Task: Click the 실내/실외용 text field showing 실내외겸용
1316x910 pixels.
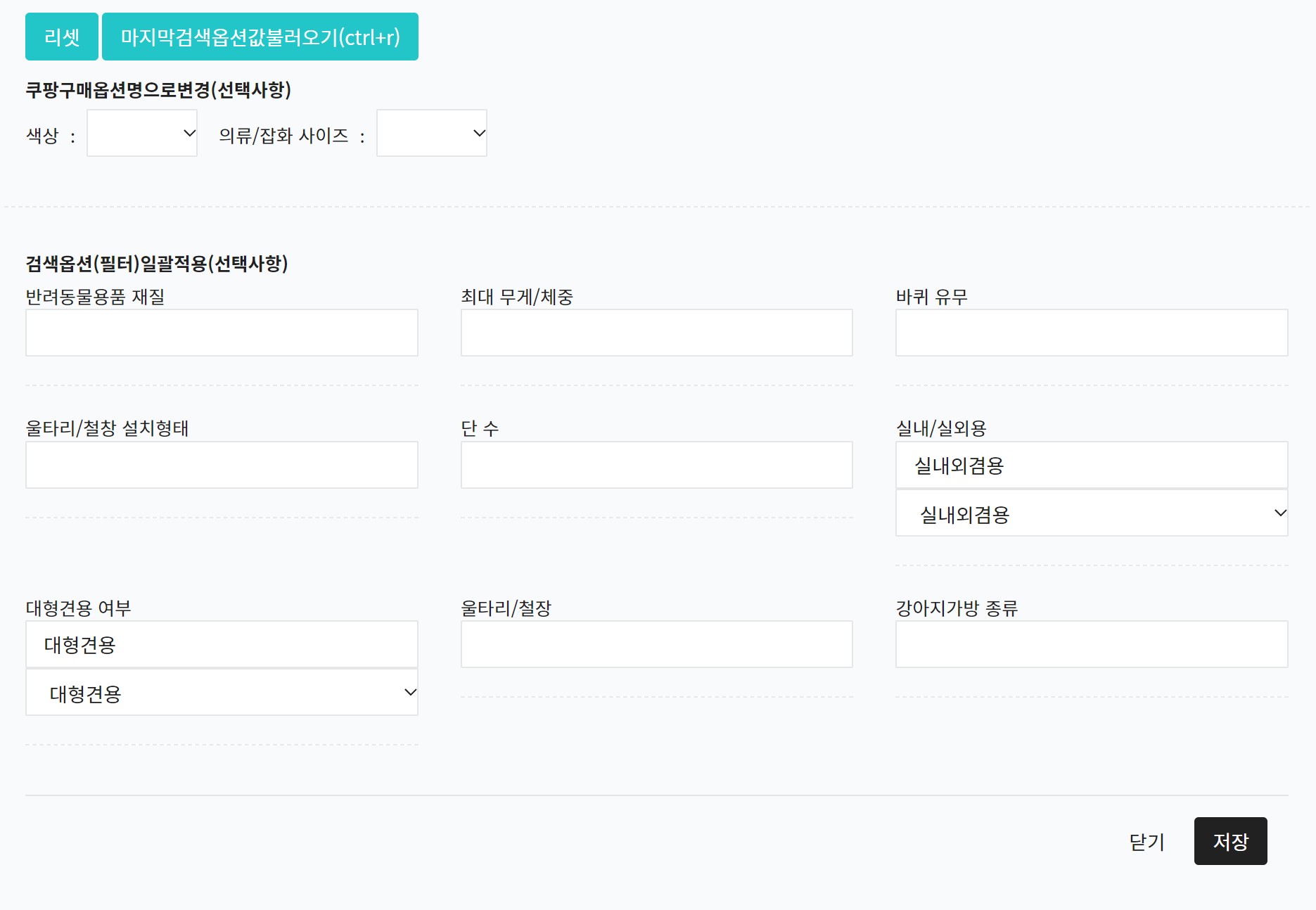Action: pos(1092,465)
